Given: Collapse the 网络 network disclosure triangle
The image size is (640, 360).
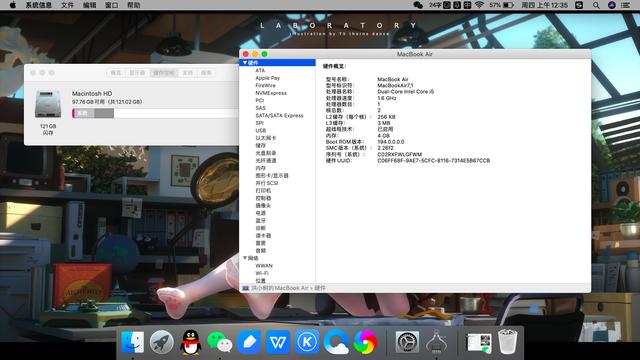Looking at the screenshot, I should (x=245, y=258).
